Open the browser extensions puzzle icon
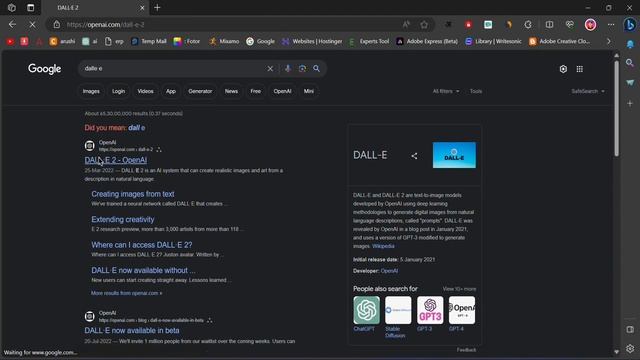Image resolution: width=640 pixels, height=360 pixels. pyautogui.click(x=528, y=24)
